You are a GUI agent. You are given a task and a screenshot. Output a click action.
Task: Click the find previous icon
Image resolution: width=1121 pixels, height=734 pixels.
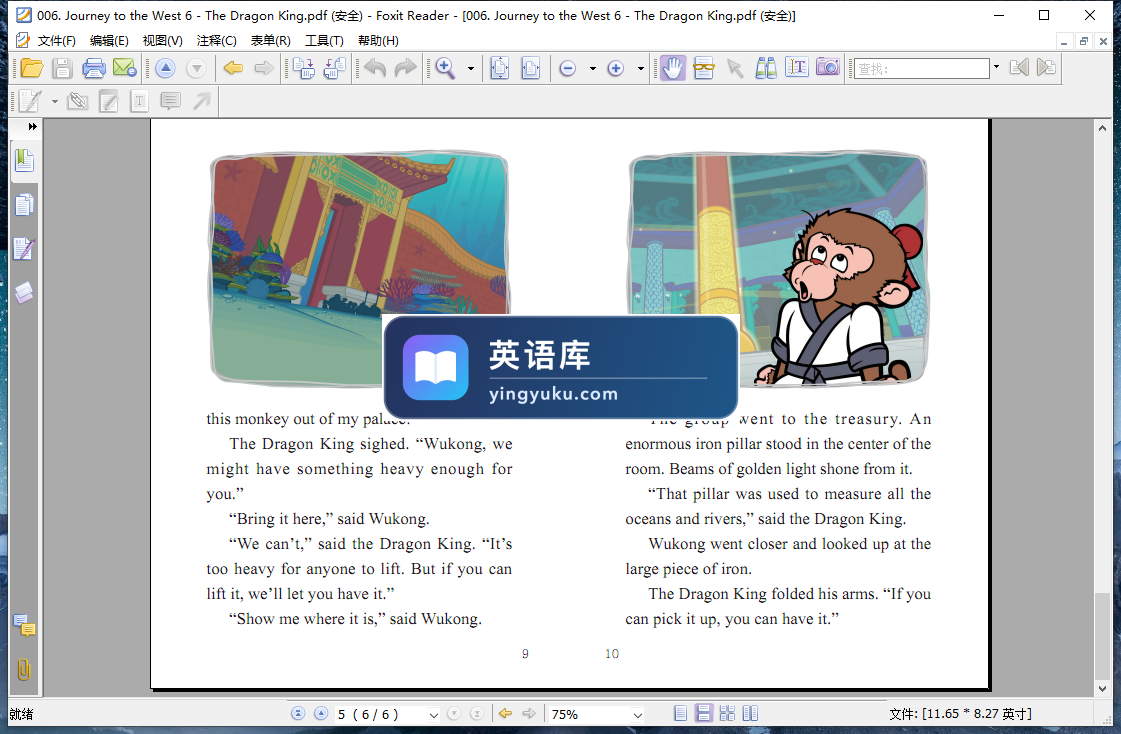point(1019,69)
